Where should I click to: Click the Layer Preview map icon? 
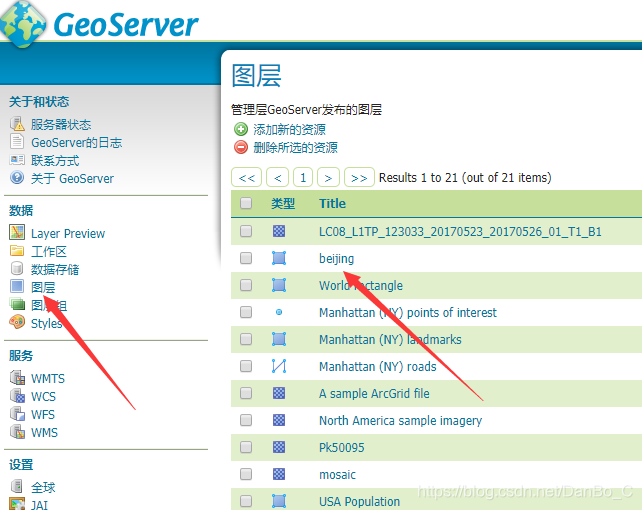17,232
